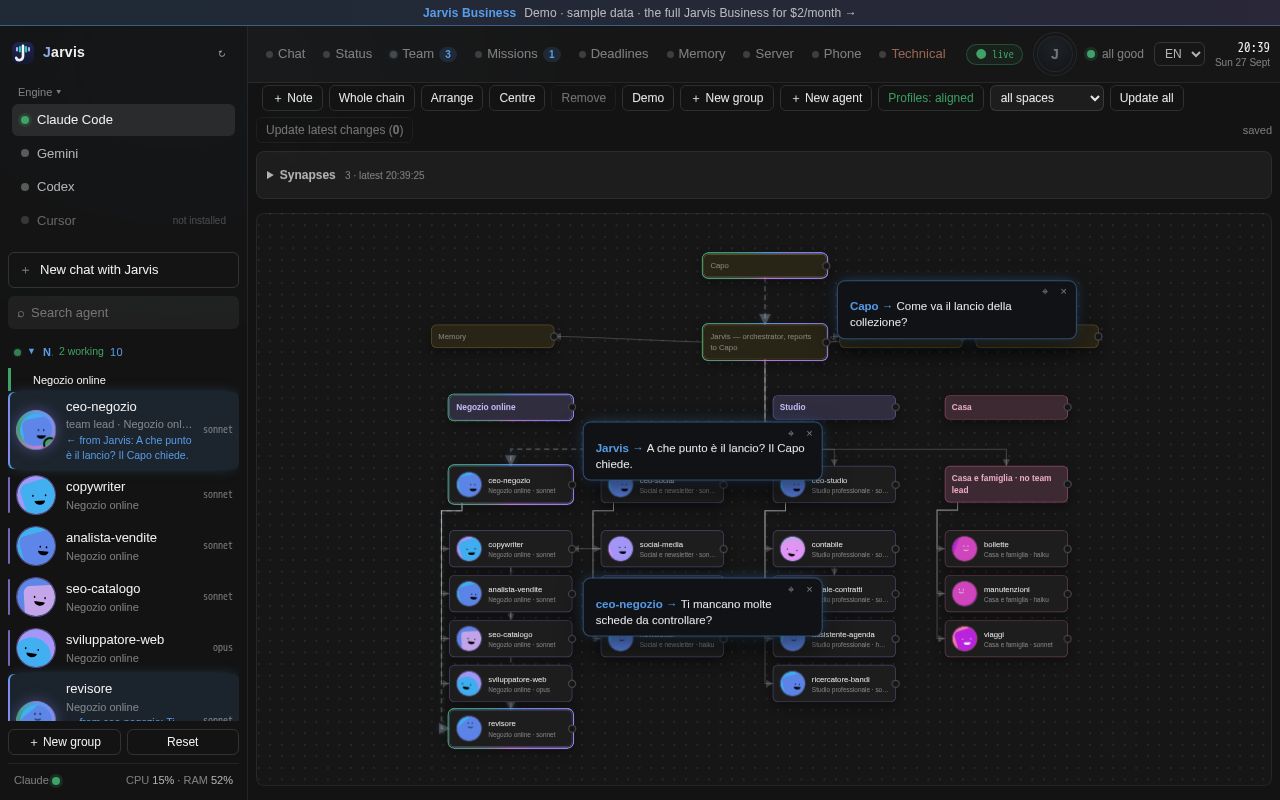
Task: Click sviluppatore-web avatar in sidebar list
Action: coord(36,648)
